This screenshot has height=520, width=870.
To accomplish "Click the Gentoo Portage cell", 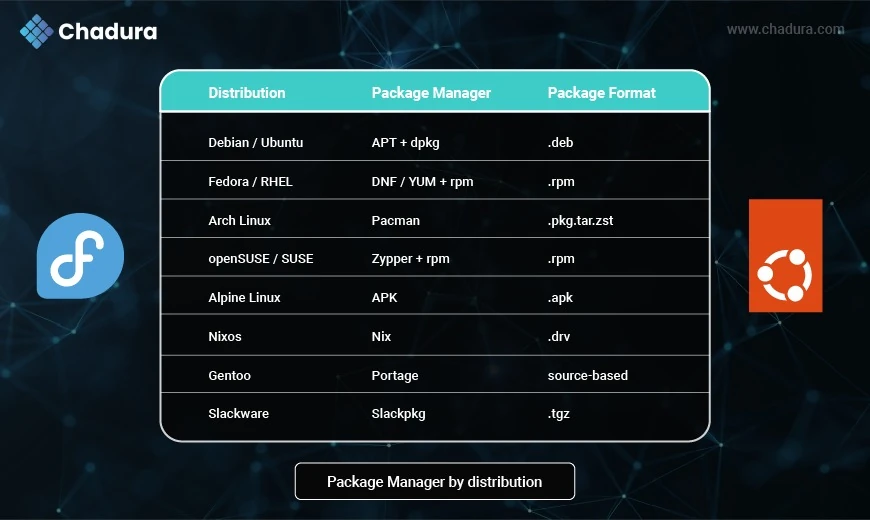I will [x=395, y=375].
